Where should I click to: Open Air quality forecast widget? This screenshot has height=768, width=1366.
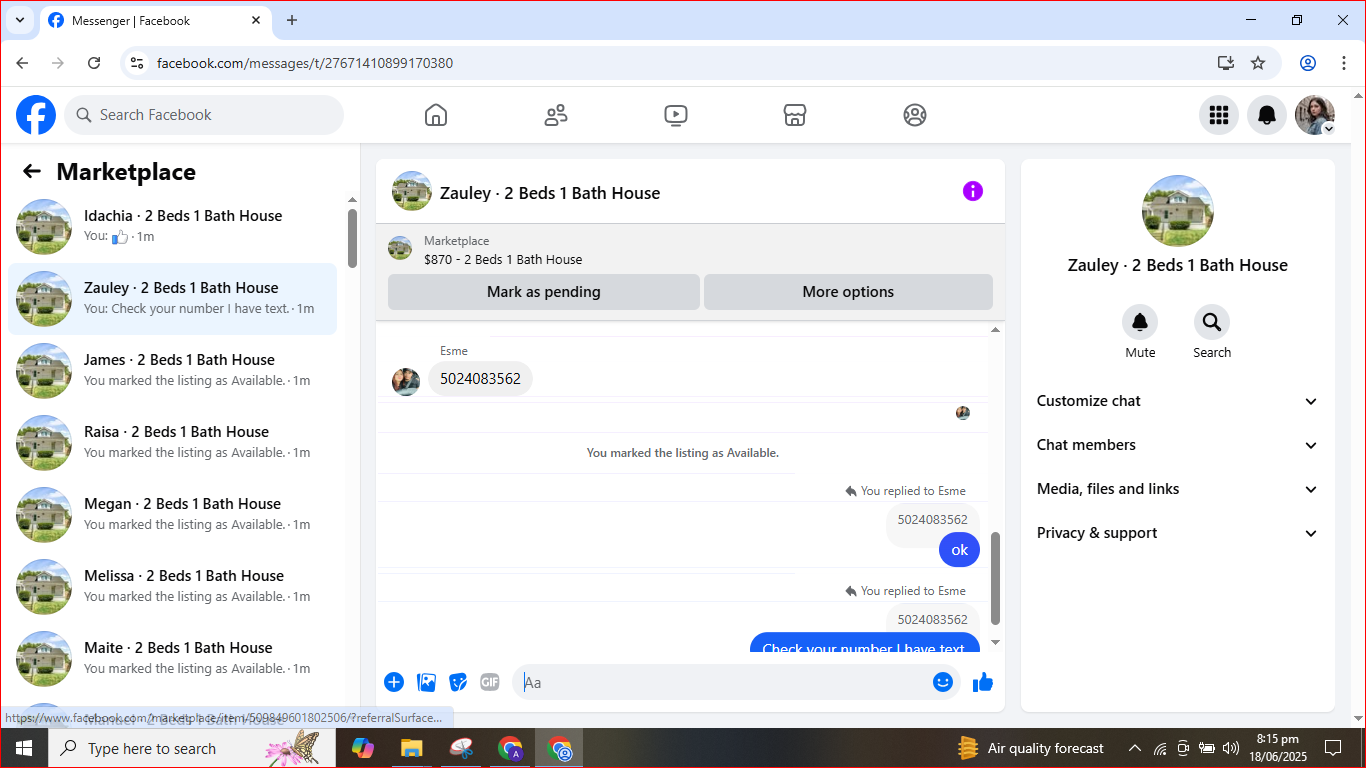click(x=1030, y=748)
